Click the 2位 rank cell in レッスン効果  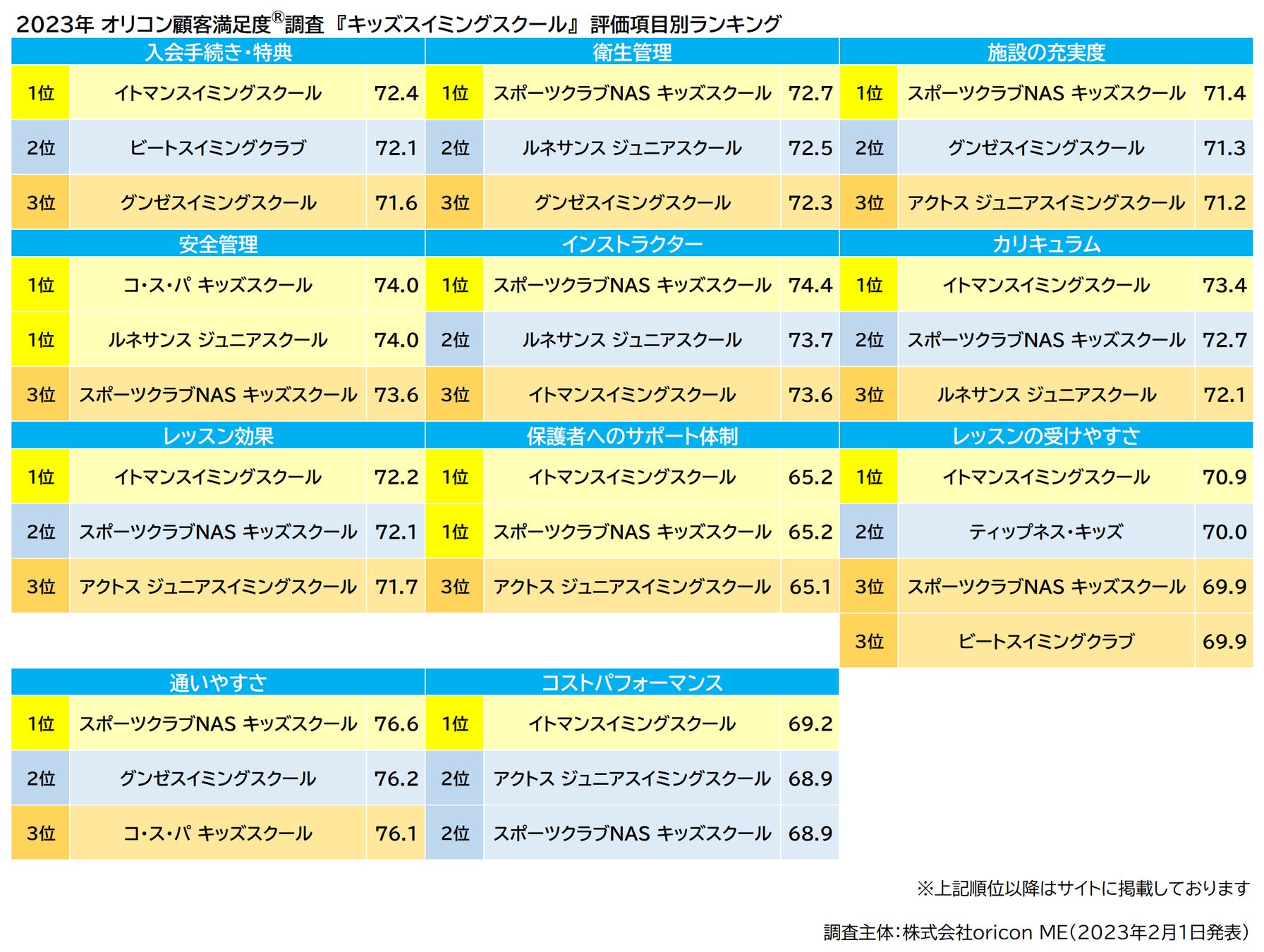(40, 532)
